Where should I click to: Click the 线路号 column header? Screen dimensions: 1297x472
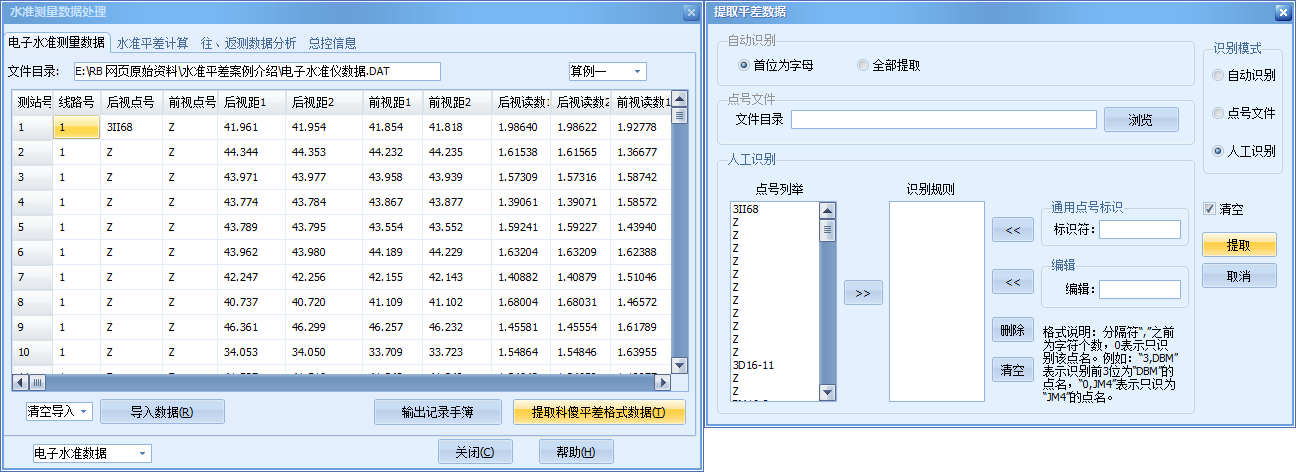click(x=77, y=102)
